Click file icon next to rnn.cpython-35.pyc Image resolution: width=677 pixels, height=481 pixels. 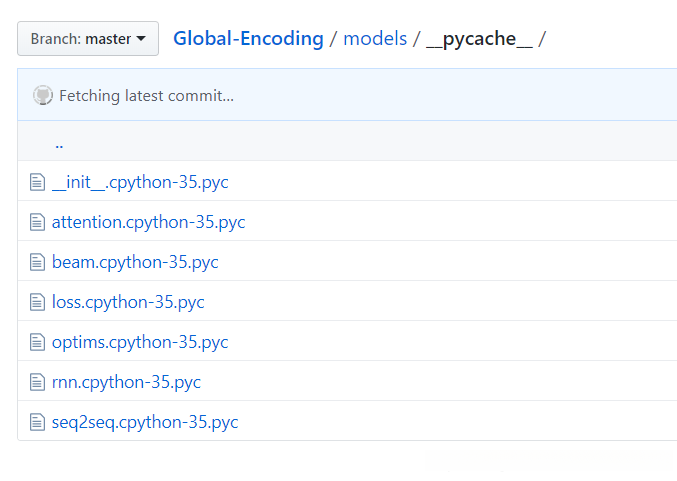(x=38, y=382)
